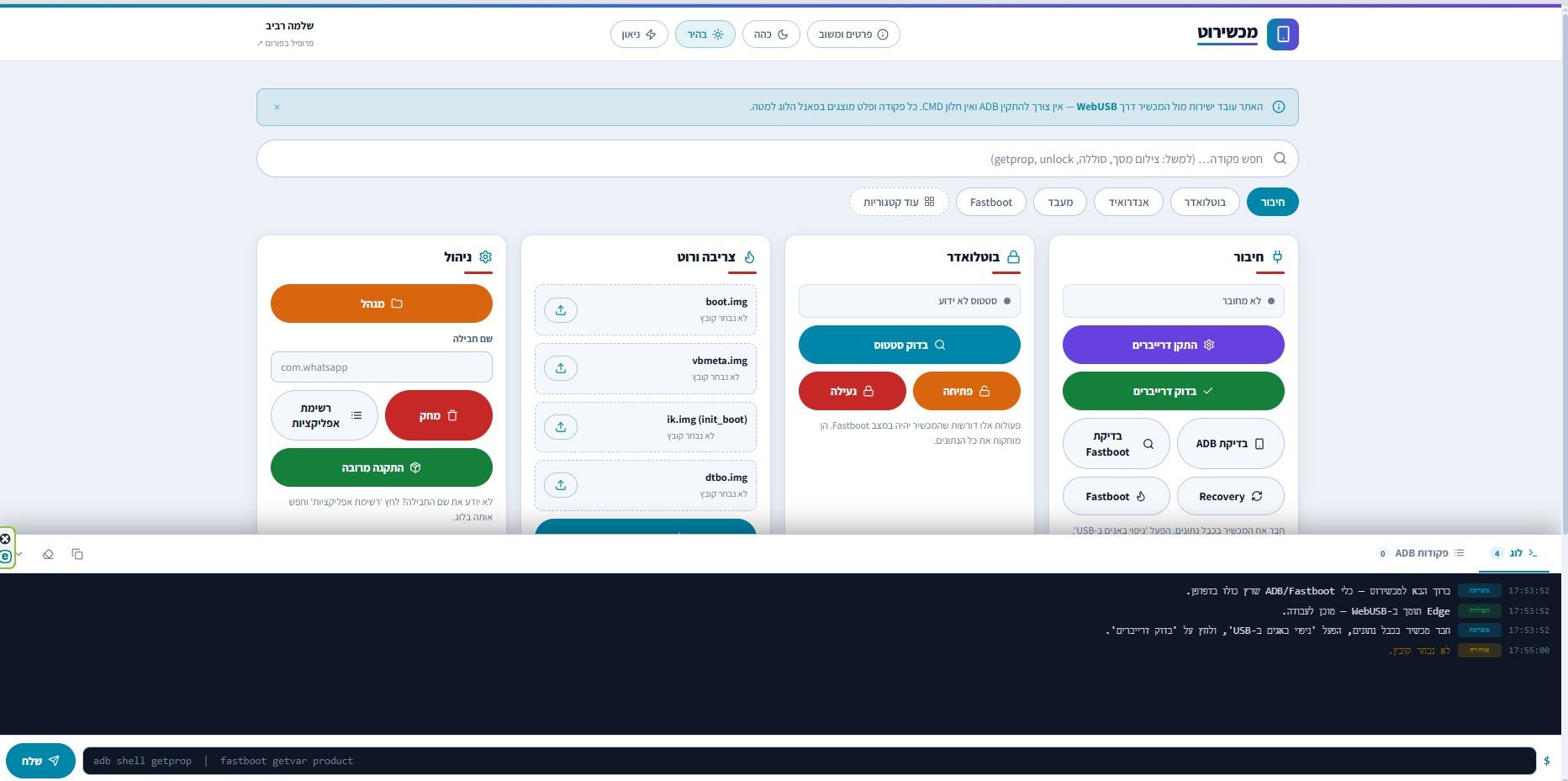This screenshot has width=1568, height=781.
Task: Collapse the log panel chevron
Action: (18, 554)
